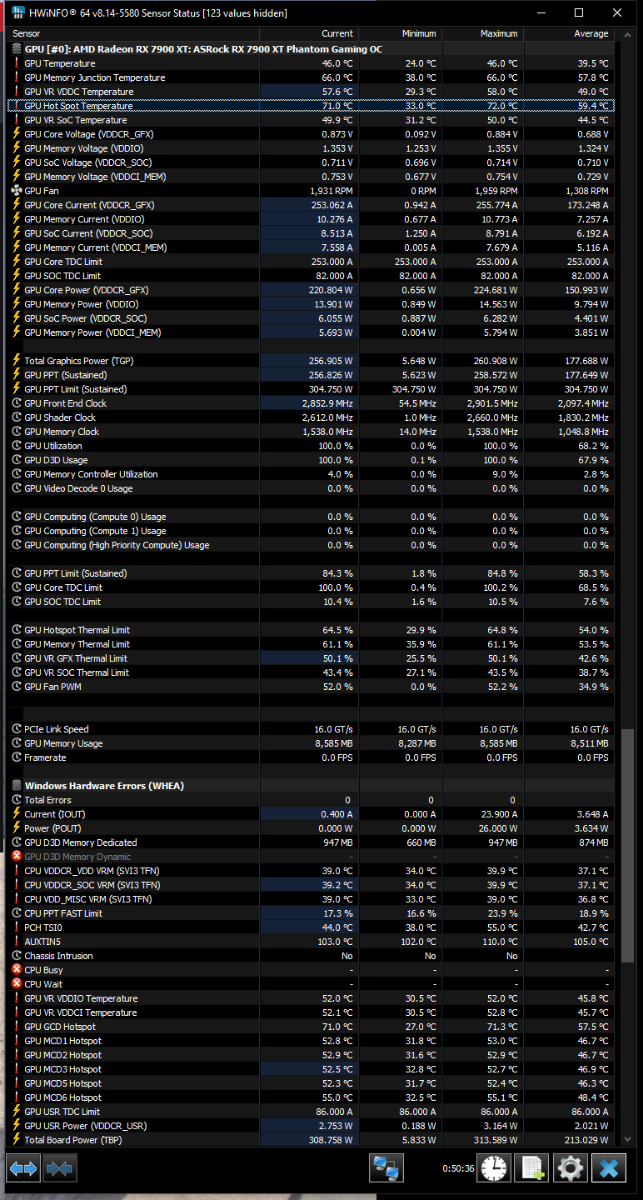The height and width of the screenshot is (1200, 643).
Task: Select GPU Video Decode 0 Usage row
Action: click(313, 488)
